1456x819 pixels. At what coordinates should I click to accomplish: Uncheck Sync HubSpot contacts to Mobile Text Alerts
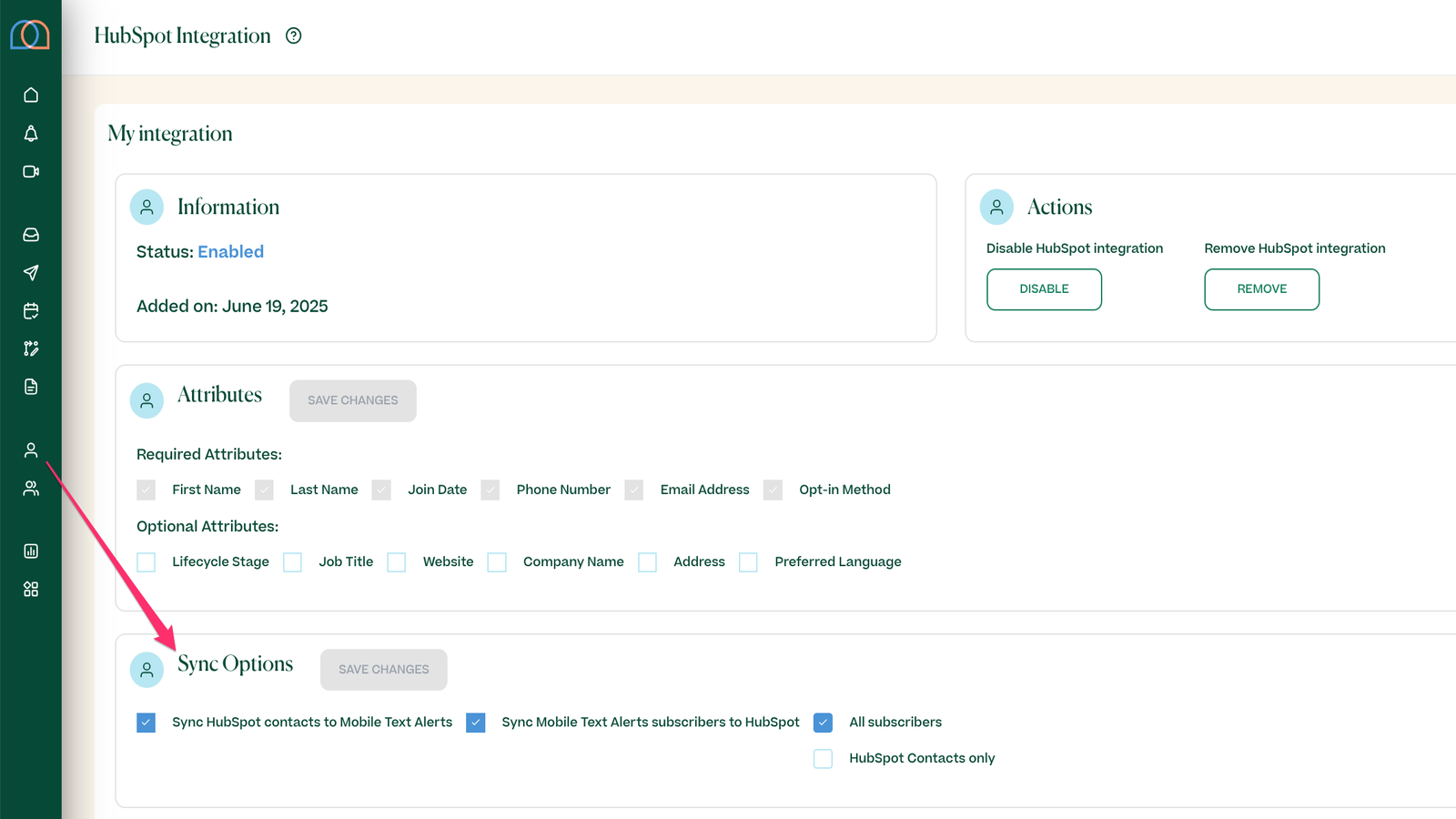click(x=147, y=723)
